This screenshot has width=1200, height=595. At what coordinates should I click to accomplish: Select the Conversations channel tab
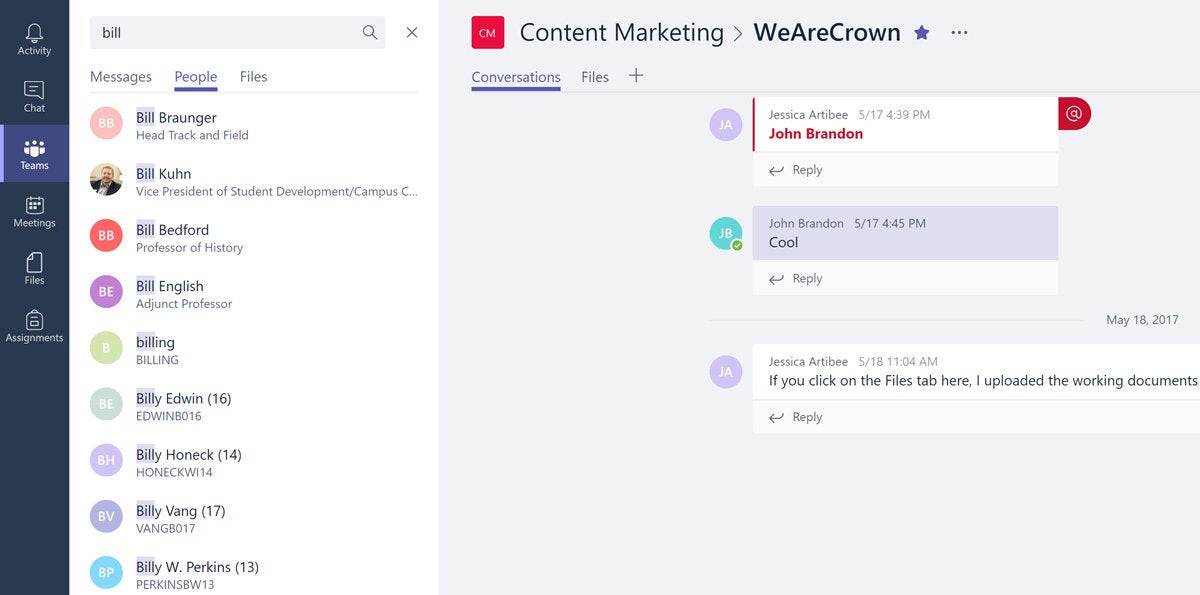click(x=516, y=77)
